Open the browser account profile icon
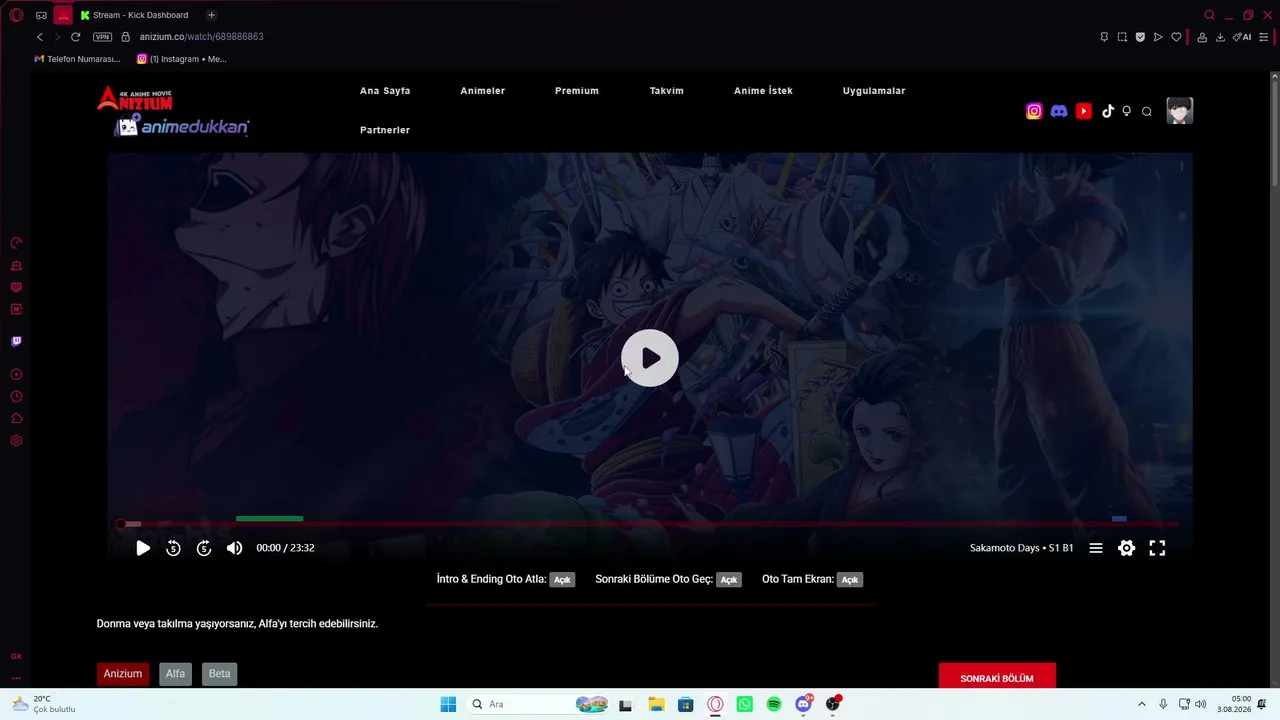 pos(1202,37)
